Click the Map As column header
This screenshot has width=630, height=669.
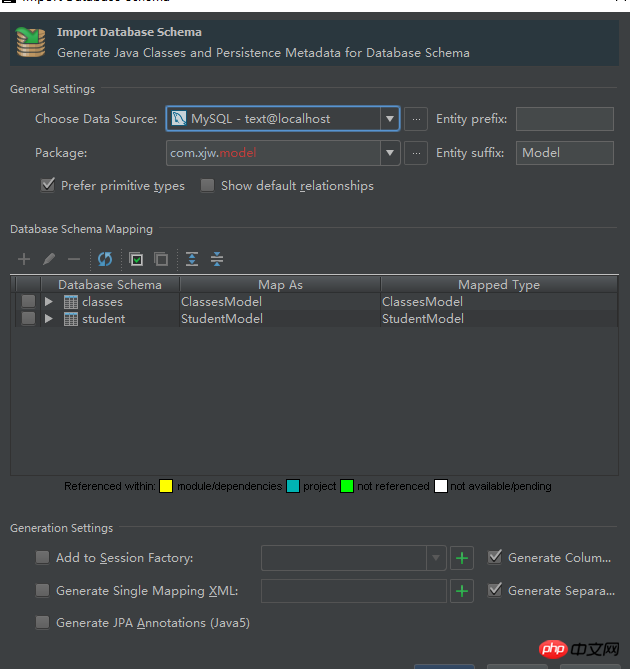coord(280,285)
